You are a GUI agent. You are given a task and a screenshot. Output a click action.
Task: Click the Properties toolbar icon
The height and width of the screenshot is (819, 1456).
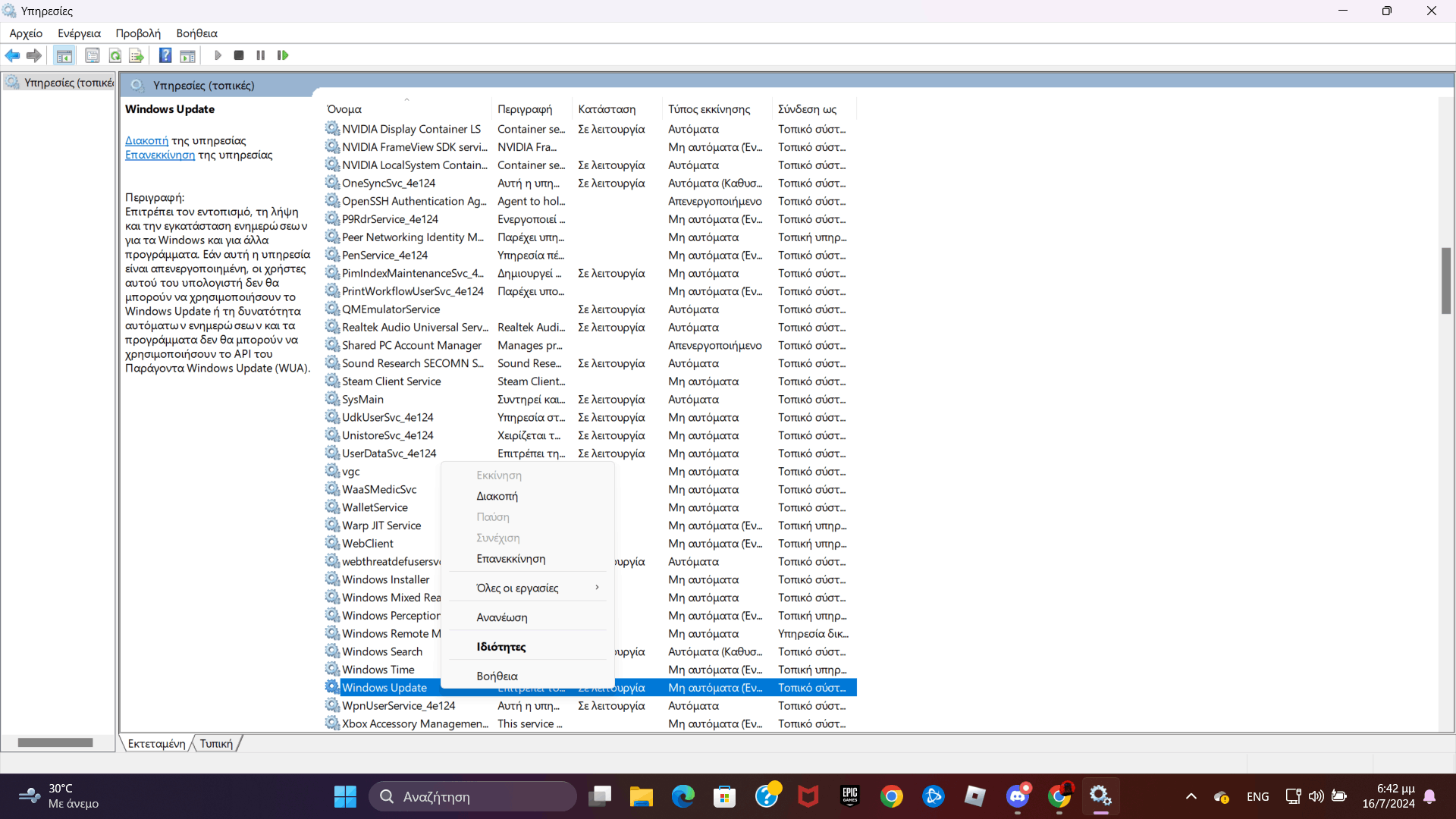pos(92,55)
